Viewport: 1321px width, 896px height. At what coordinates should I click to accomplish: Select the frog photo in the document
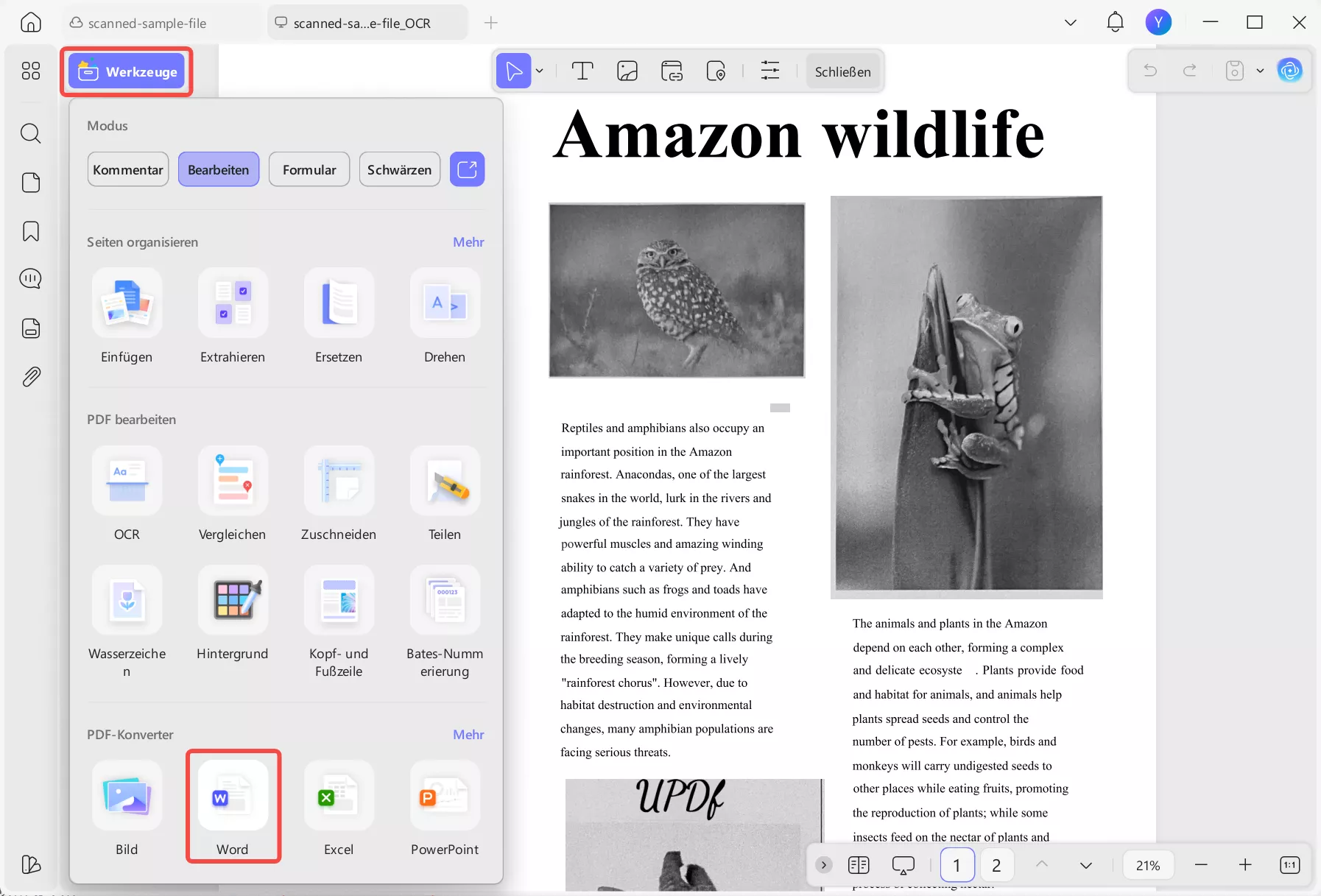(x=967, y=397)
